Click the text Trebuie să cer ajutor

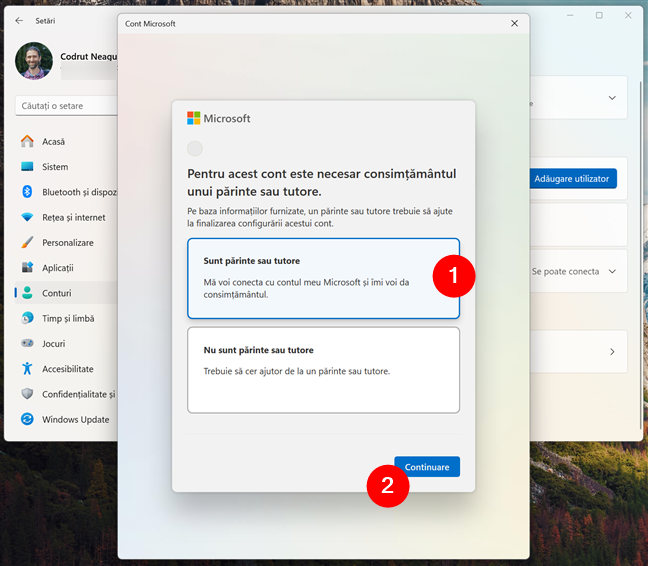[x=297, y=371]
